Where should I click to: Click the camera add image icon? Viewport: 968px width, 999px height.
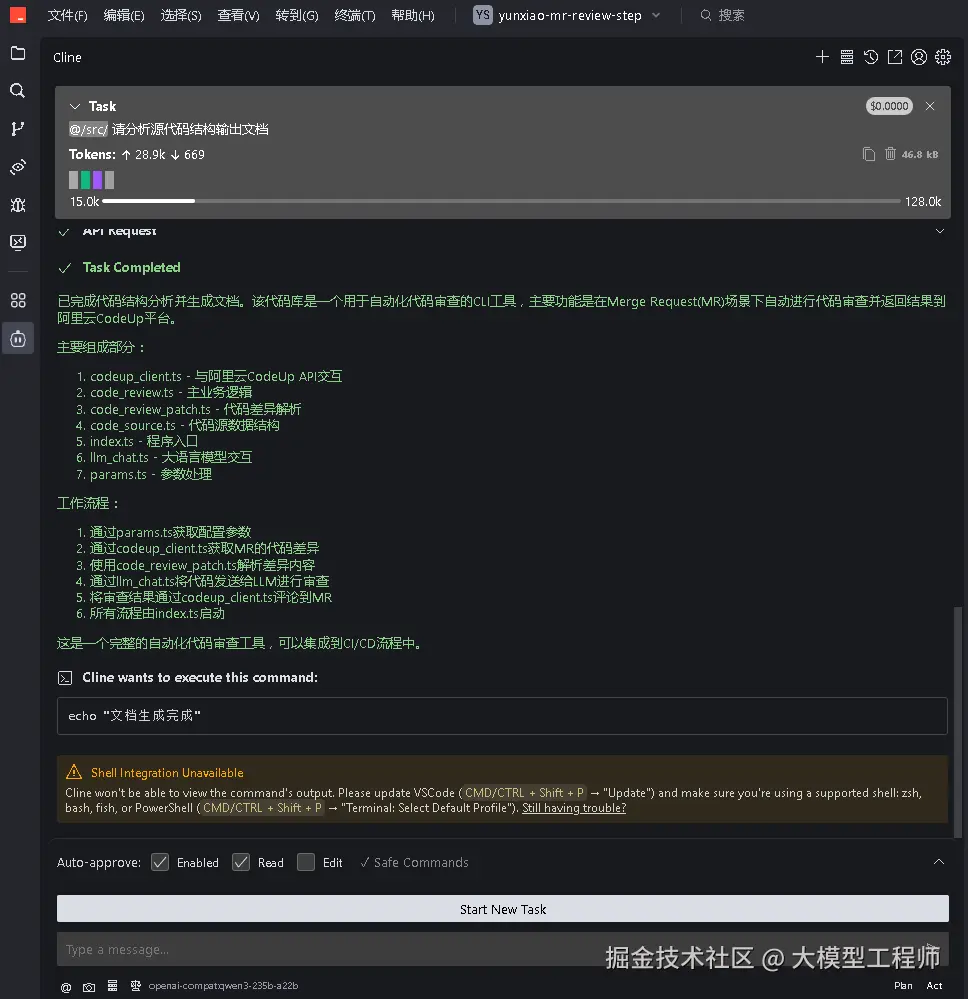(89, 987)
